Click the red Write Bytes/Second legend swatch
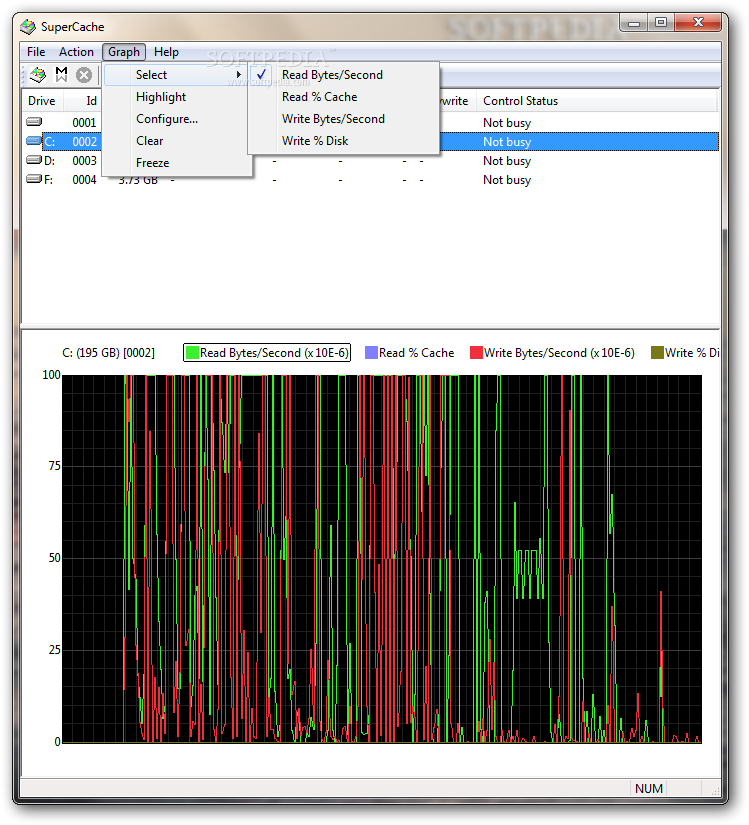The image size is (749, 825). (477, 353)
